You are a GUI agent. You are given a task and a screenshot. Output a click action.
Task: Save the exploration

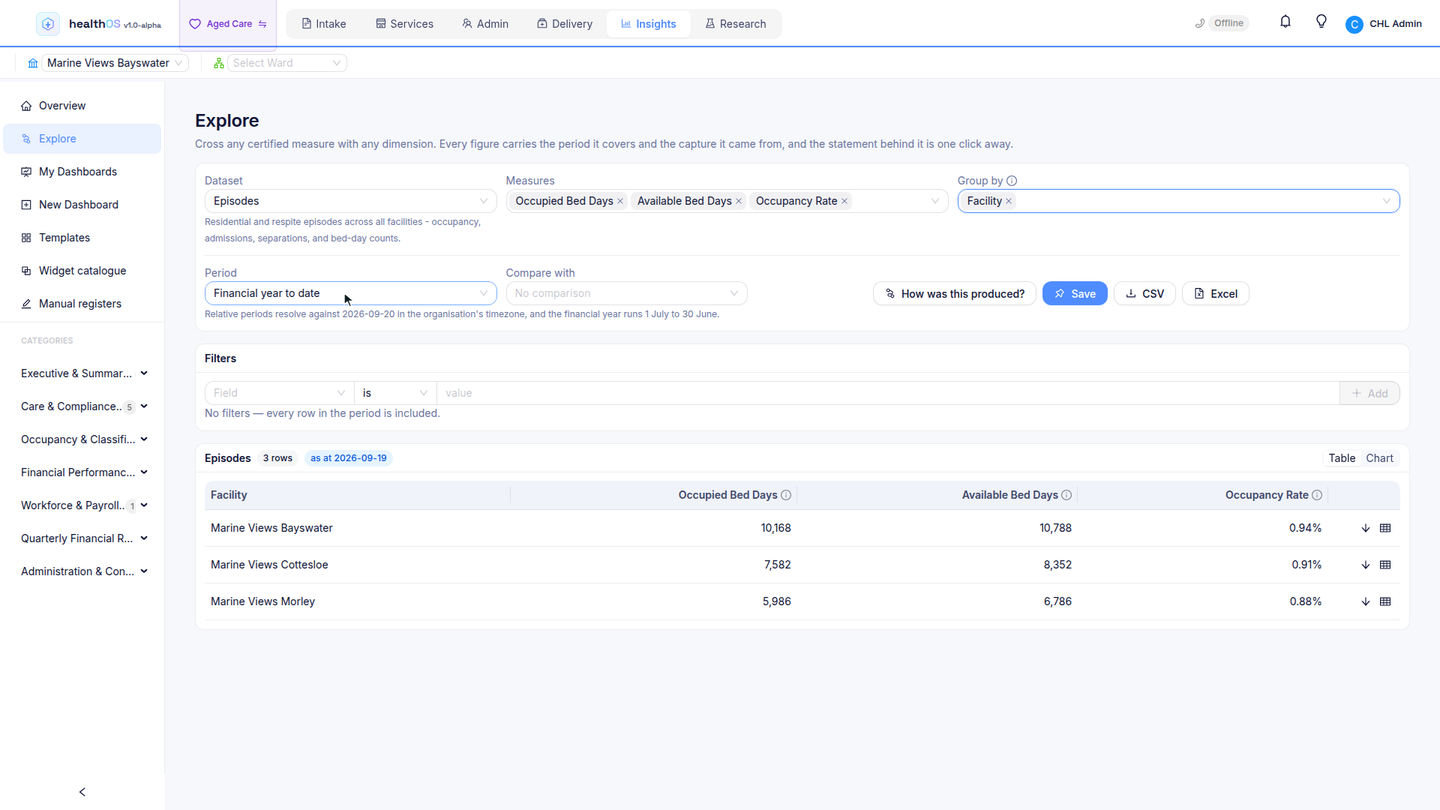[1075, 293]
